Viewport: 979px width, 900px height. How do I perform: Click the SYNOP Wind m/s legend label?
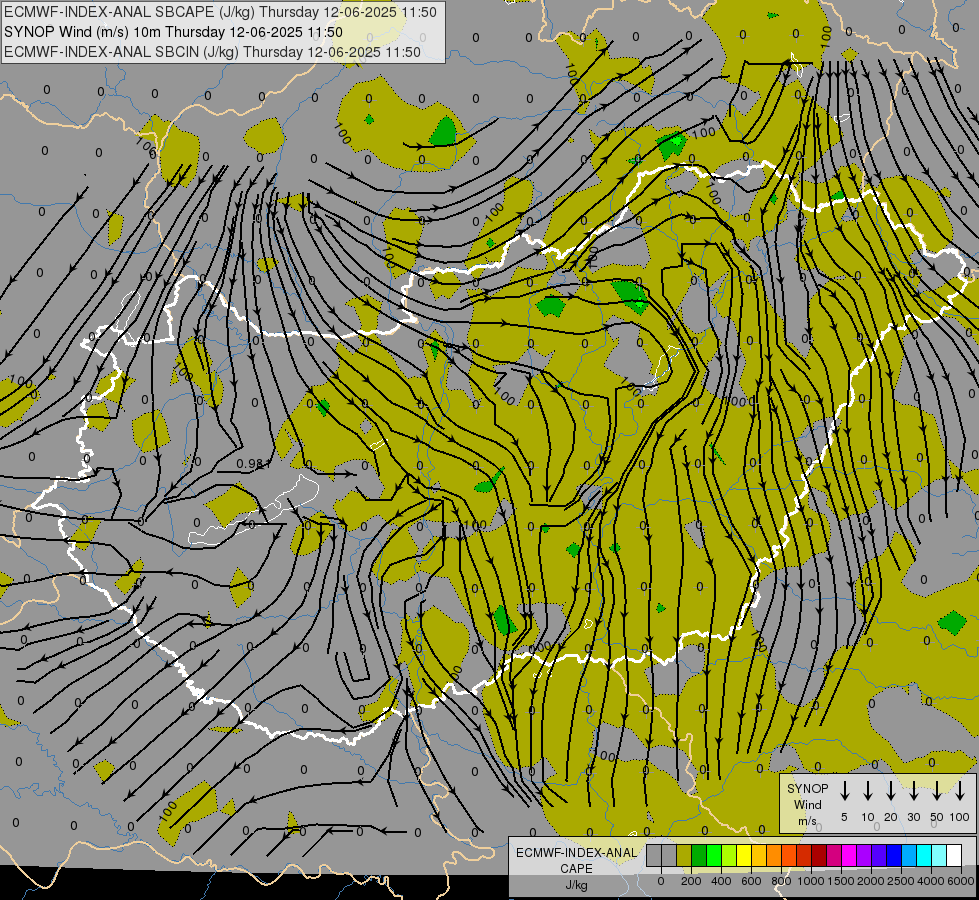(x=807, y=804)
